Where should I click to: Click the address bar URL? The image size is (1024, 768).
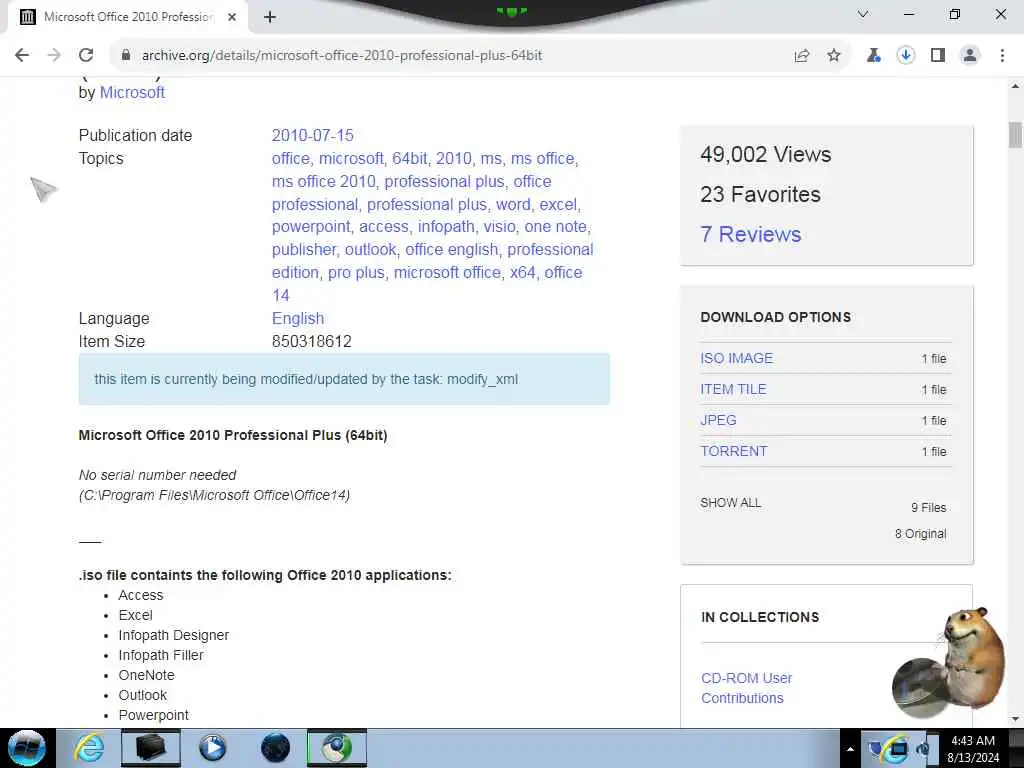(x=342, y=56)
